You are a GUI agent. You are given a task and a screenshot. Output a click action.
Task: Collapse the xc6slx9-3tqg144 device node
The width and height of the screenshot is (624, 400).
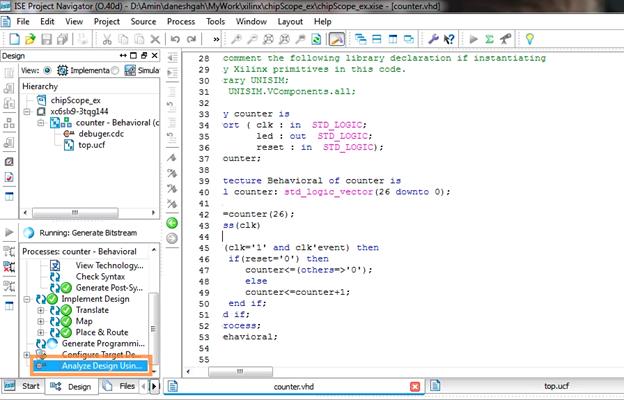27,111
